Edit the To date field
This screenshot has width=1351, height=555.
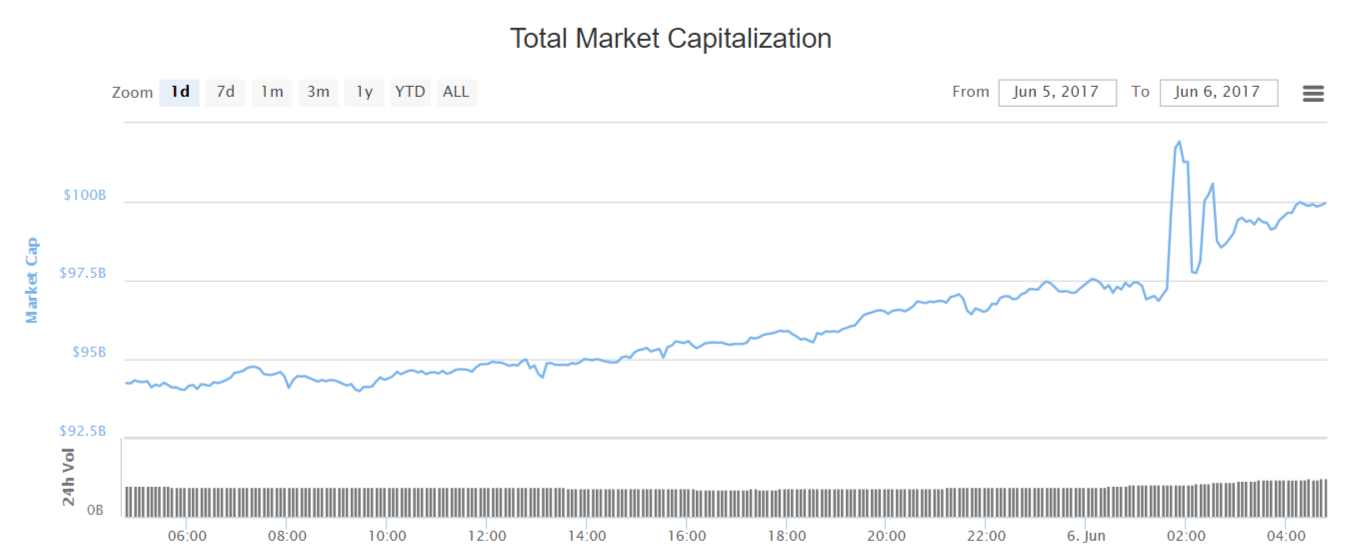pyautogui.click(x=1218, y=92)
